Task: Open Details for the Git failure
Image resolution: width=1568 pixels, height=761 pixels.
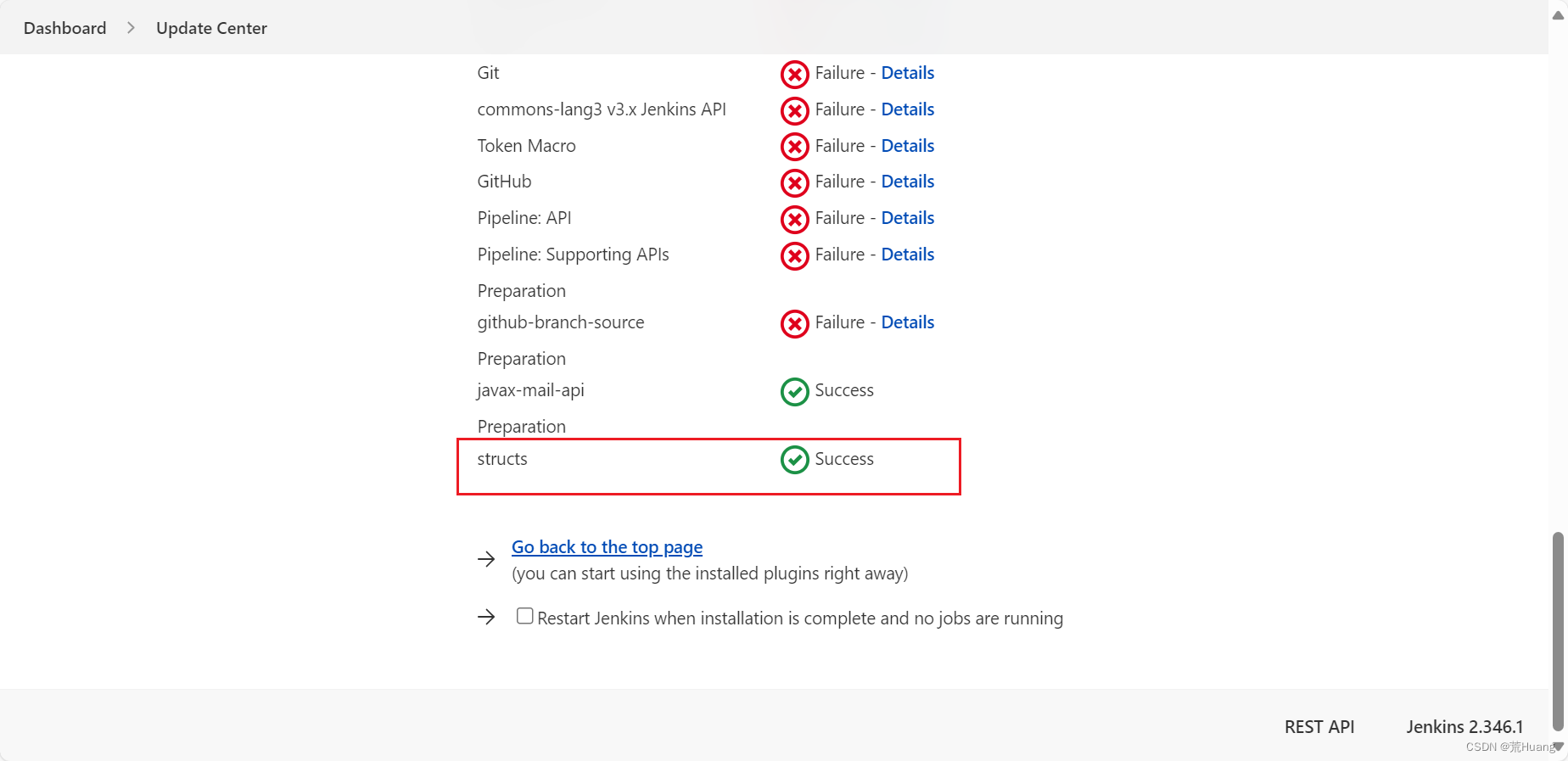Action: coord(907,73)
